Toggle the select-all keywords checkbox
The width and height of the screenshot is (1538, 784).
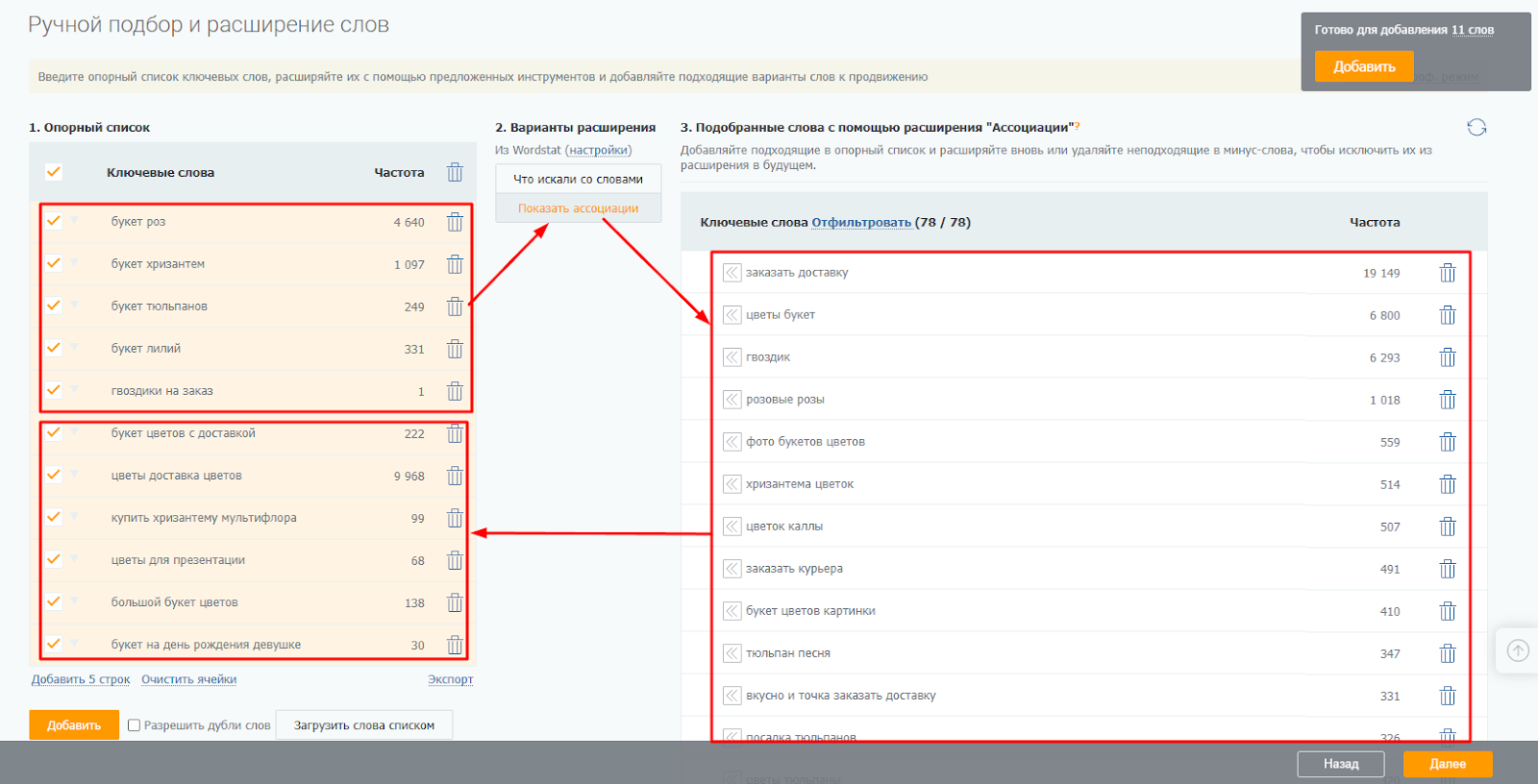(54, 172)
